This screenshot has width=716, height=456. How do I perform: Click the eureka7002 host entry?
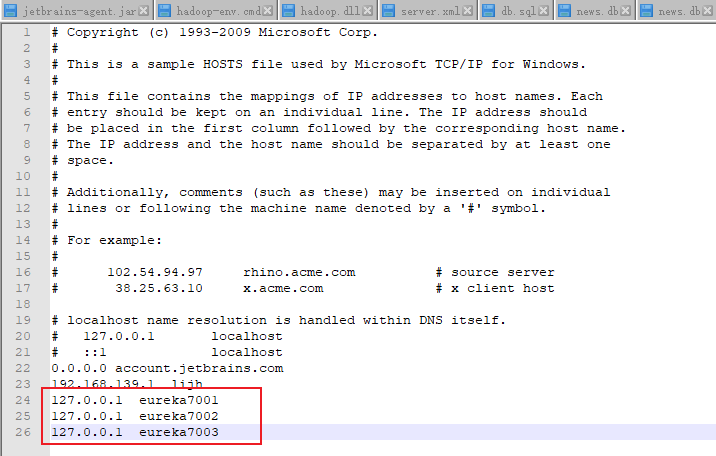click(135, 416)
